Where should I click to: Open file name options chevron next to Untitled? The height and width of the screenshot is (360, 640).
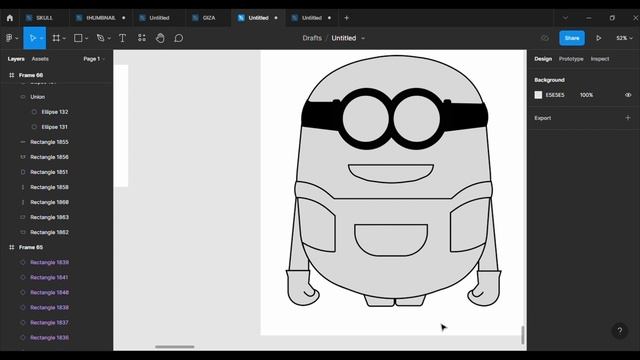[363, 38]
